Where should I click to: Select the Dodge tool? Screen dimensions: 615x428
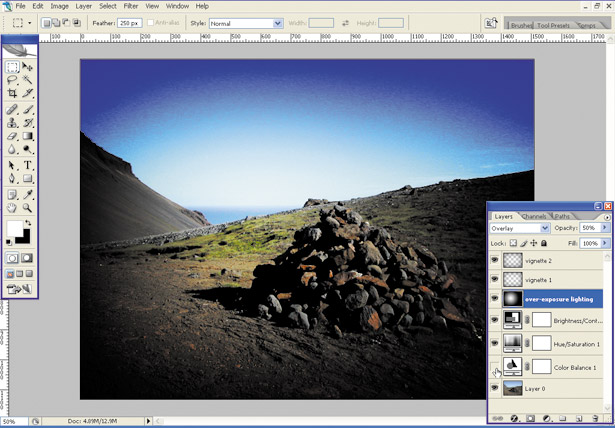click(27, 149)
